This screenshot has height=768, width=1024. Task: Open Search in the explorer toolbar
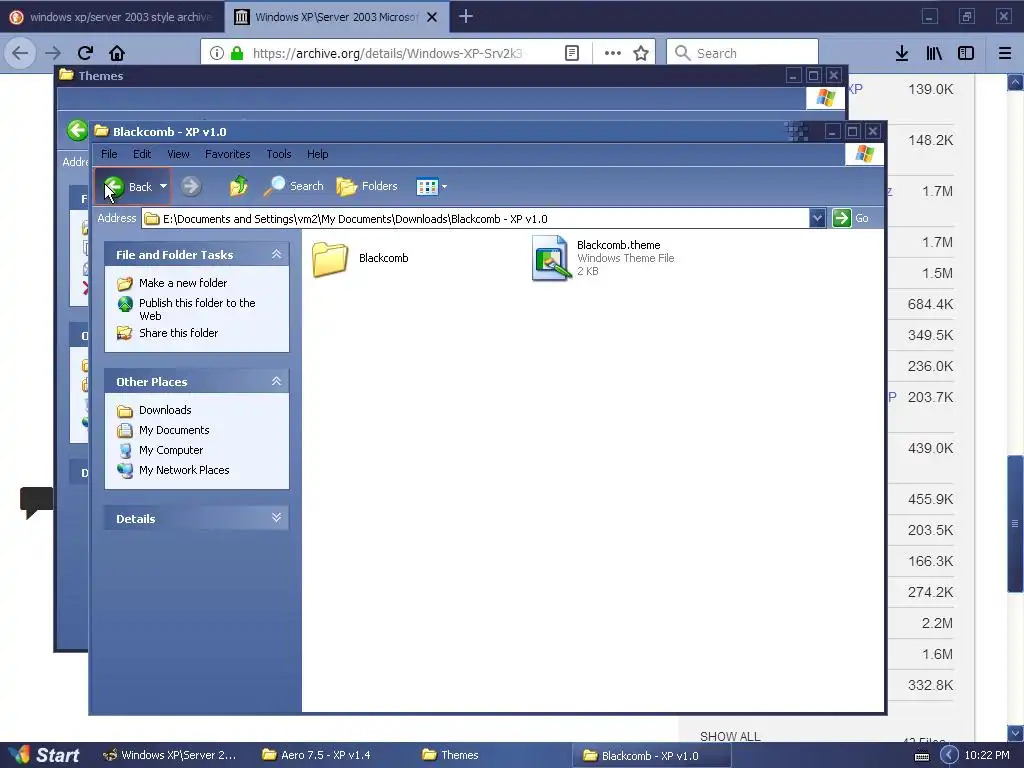pyautogui.click(x=293, y=186)
